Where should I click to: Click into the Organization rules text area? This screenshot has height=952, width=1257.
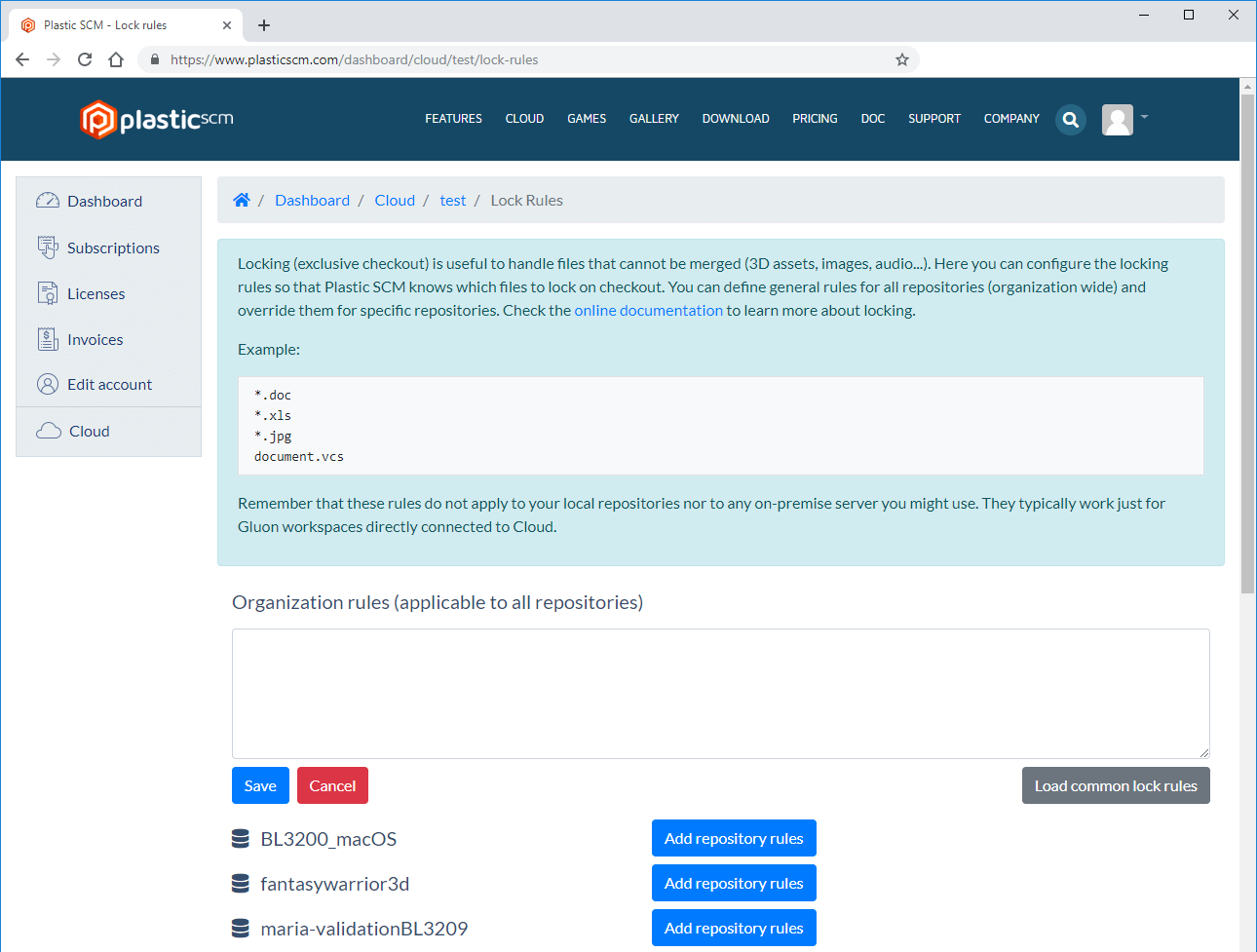(721, 694)
